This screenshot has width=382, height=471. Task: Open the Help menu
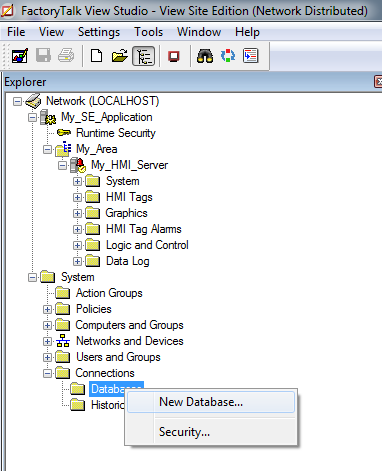247,32
